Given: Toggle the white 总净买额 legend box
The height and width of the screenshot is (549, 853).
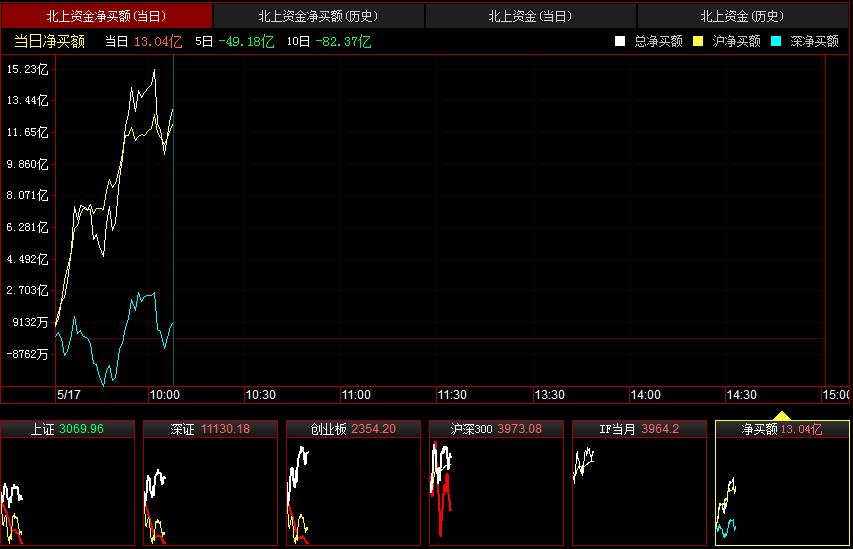Looking at the screenshot, I should click(x=620, y=42).
